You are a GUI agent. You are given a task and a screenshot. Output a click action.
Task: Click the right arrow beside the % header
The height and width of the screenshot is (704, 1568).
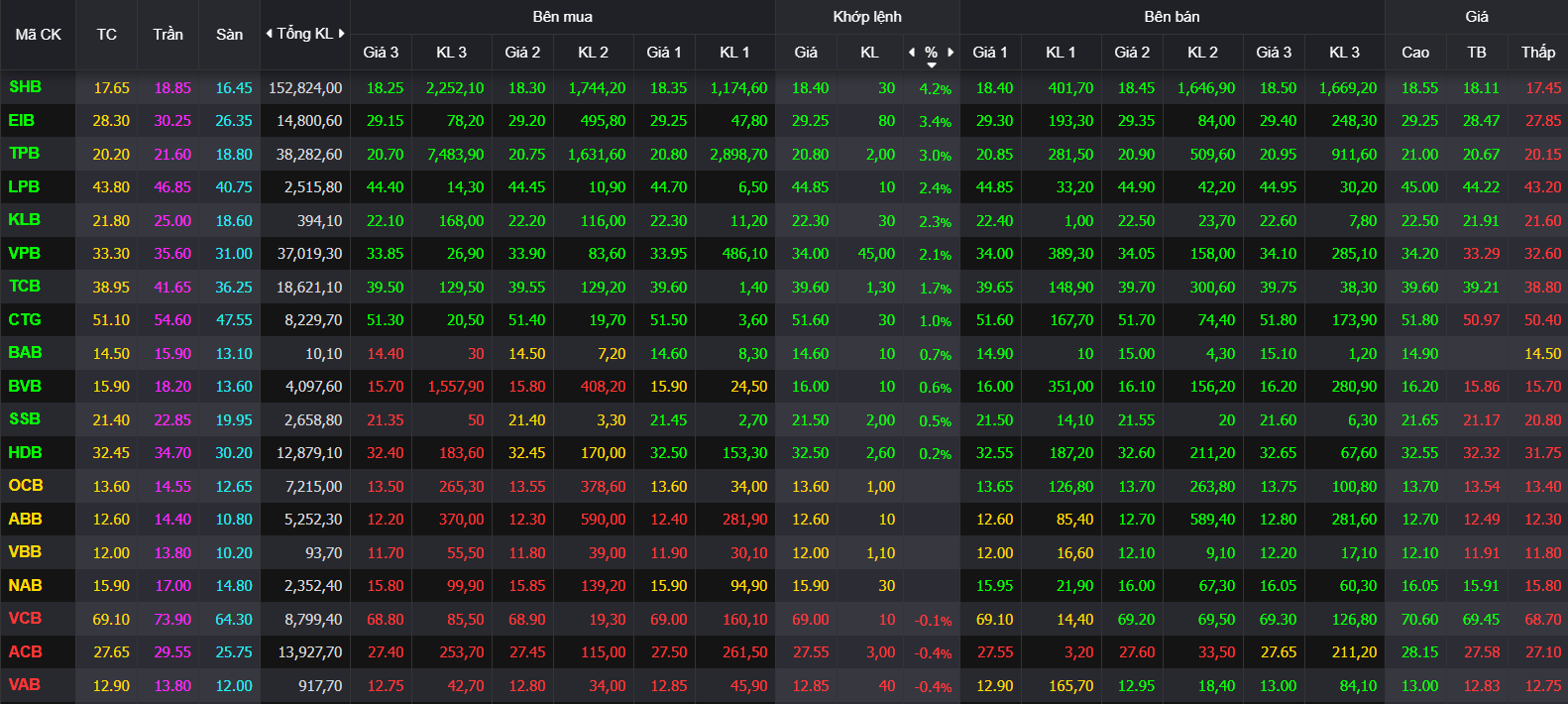point(951,53)
